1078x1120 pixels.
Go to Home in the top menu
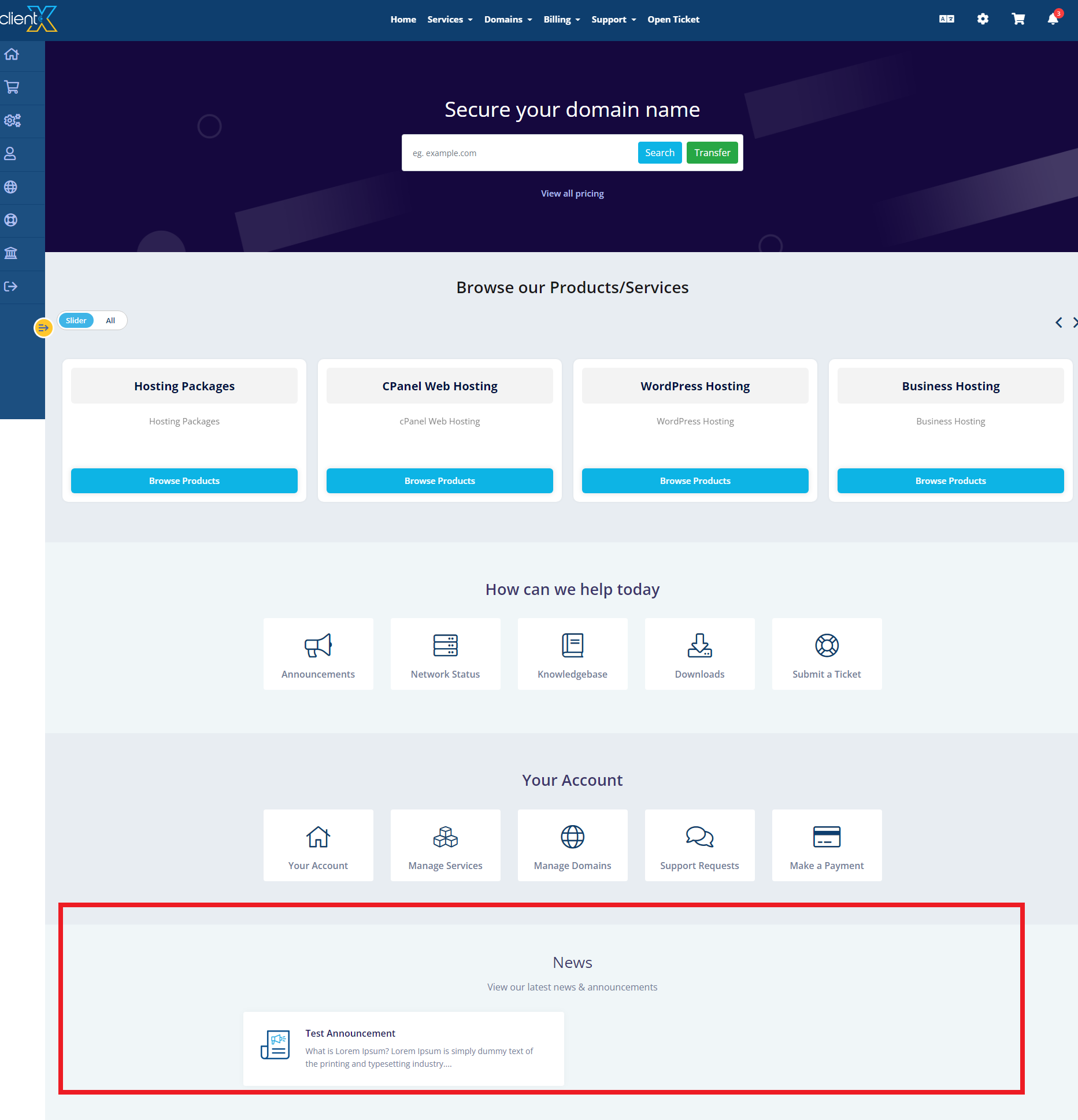(x=403, y=20)
